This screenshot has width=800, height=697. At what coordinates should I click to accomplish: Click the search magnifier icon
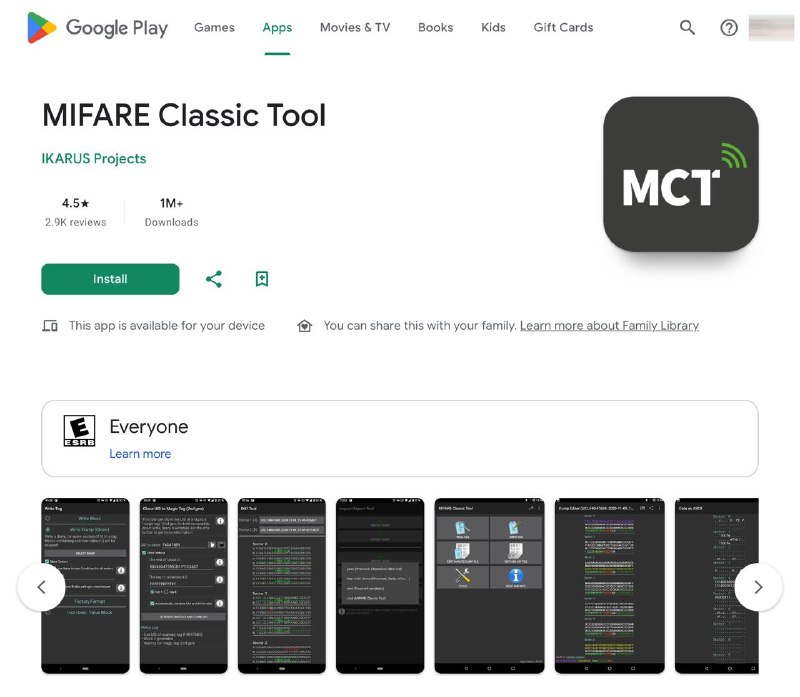pos(687,28)
